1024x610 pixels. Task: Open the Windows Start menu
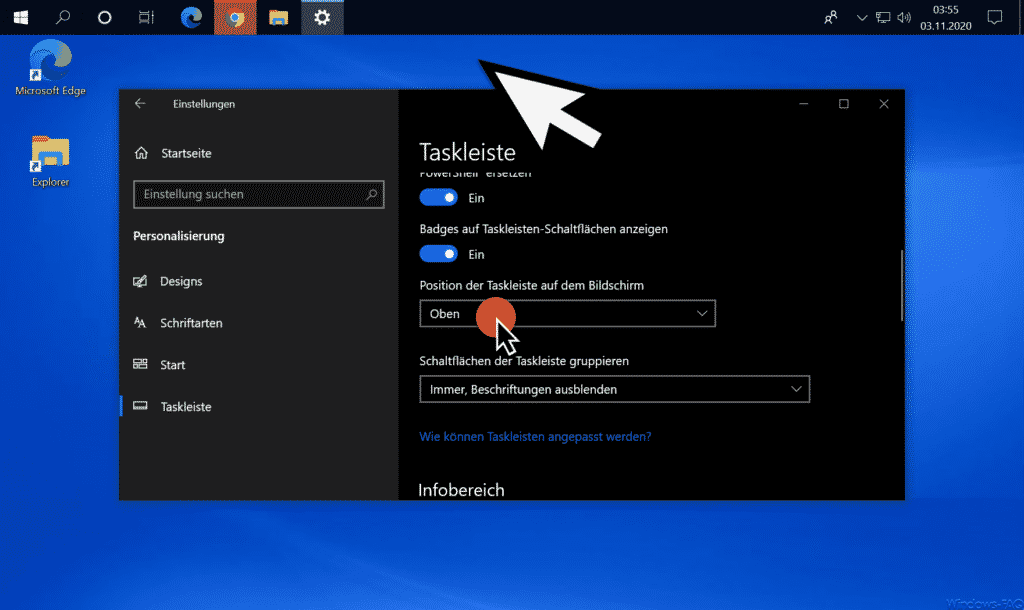tap(21, 18)
